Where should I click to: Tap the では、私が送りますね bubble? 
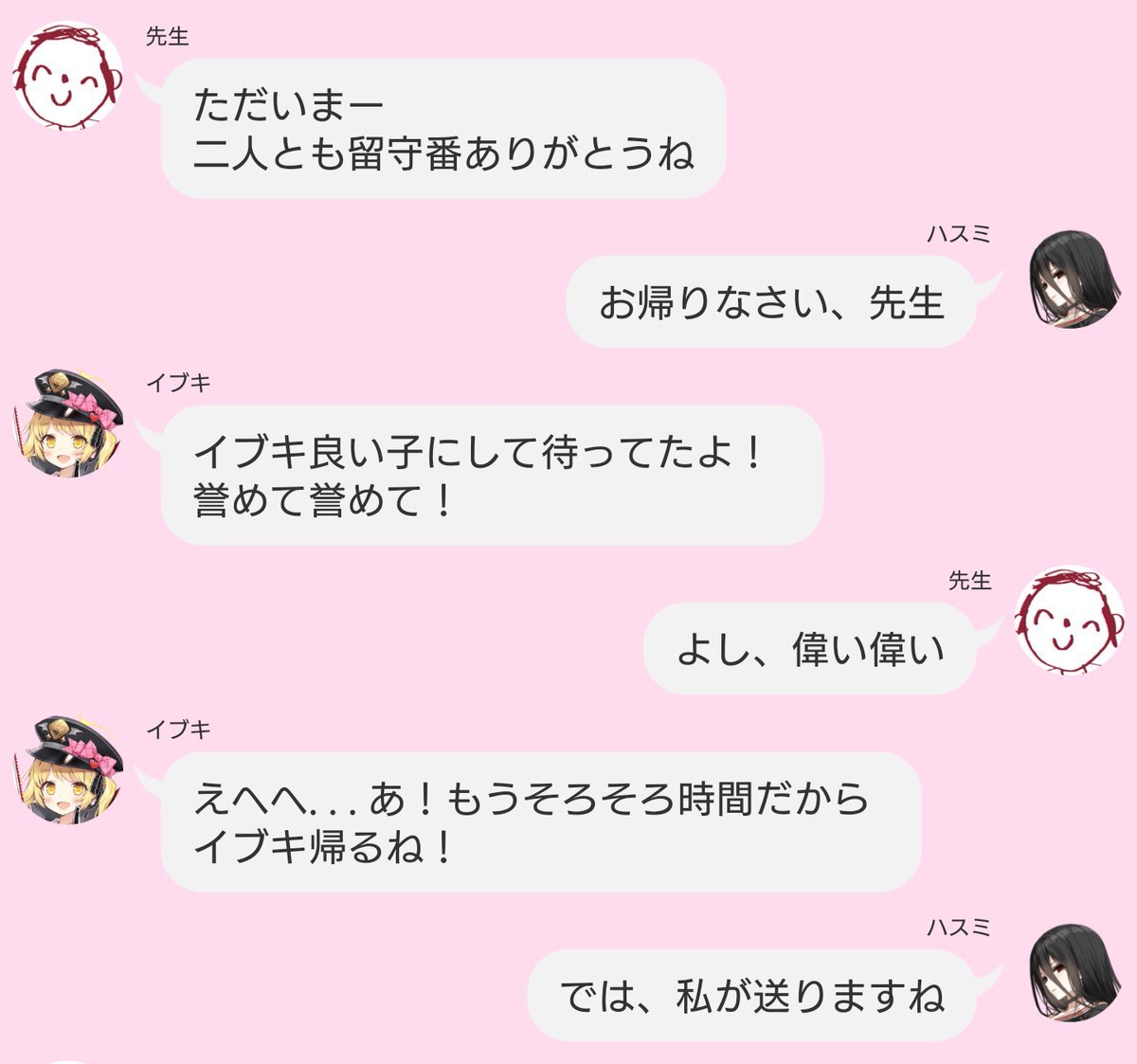pyautogui.click(x=751, y=995)
